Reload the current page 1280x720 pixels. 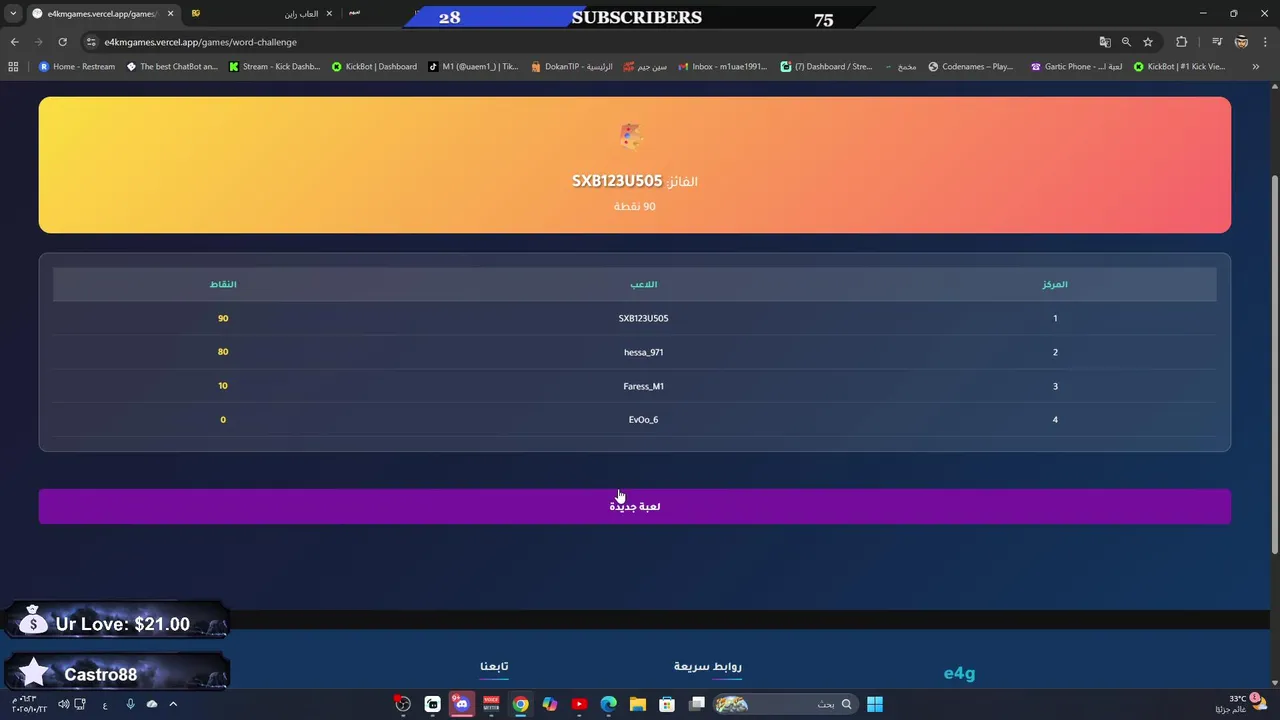(x=62, y=42)
